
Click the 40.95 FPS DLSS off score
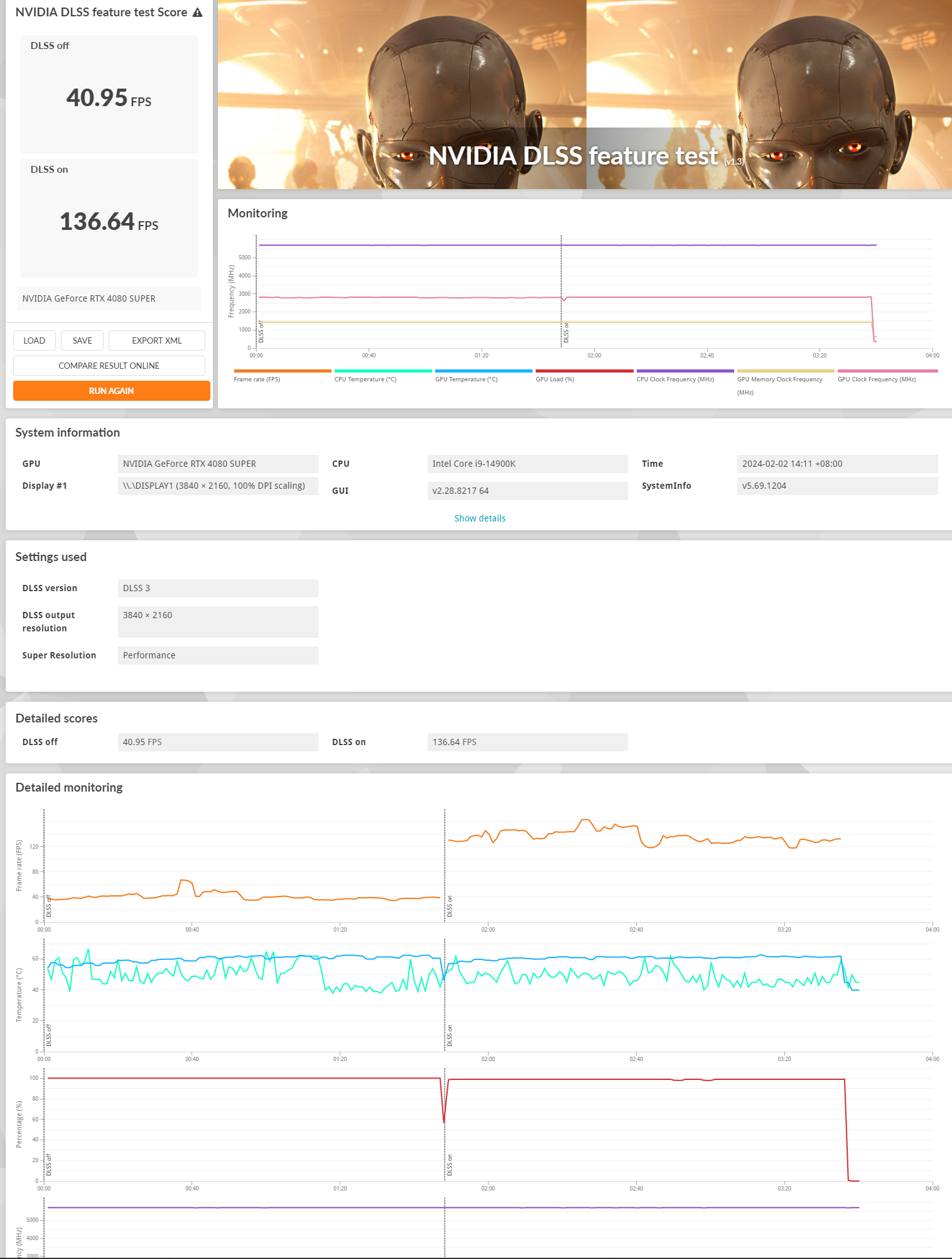tap(109, 98)
